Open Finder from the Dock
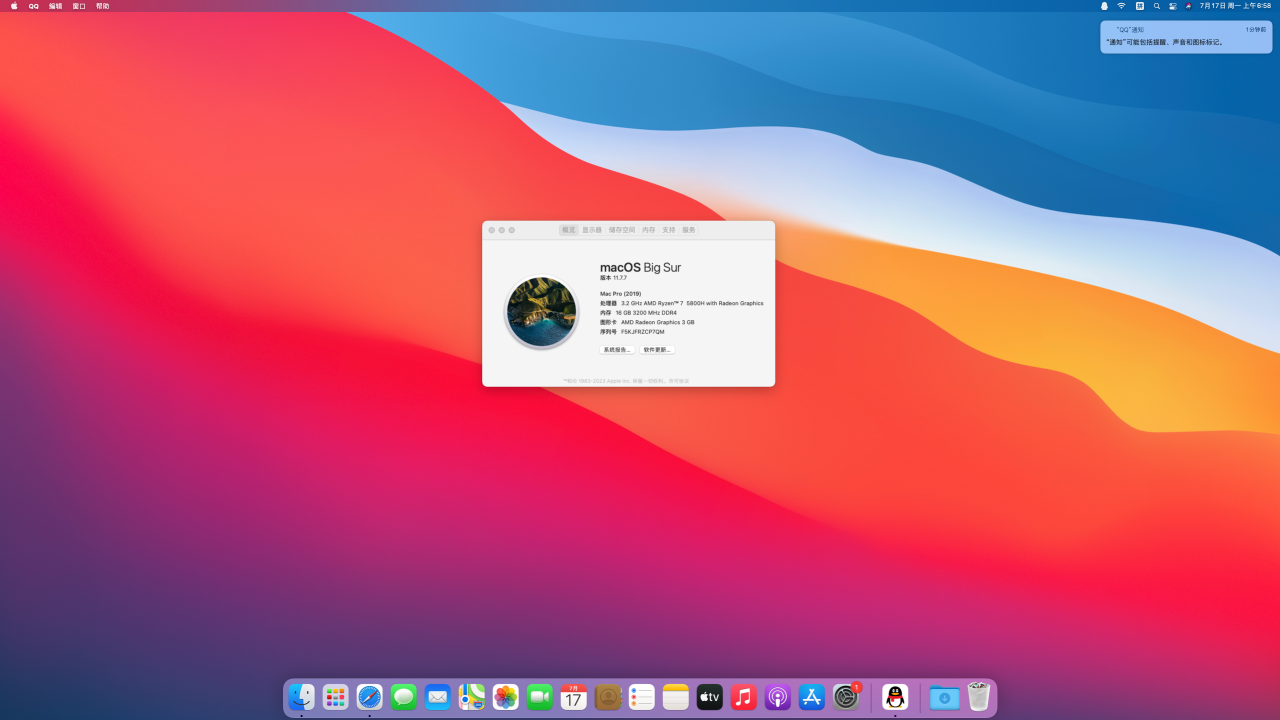The image size is (1280, 720). click(302, 697)
